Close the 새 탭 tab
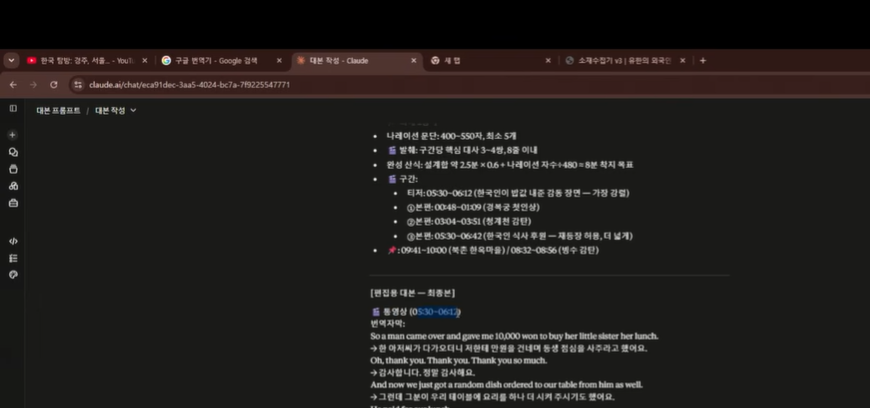Screen dimensions: 870x408 [548, 61]
